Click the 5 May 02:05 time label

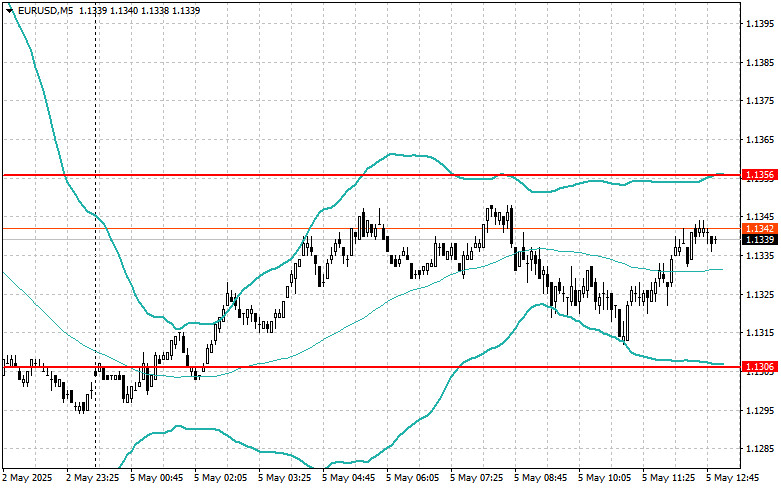221,478
